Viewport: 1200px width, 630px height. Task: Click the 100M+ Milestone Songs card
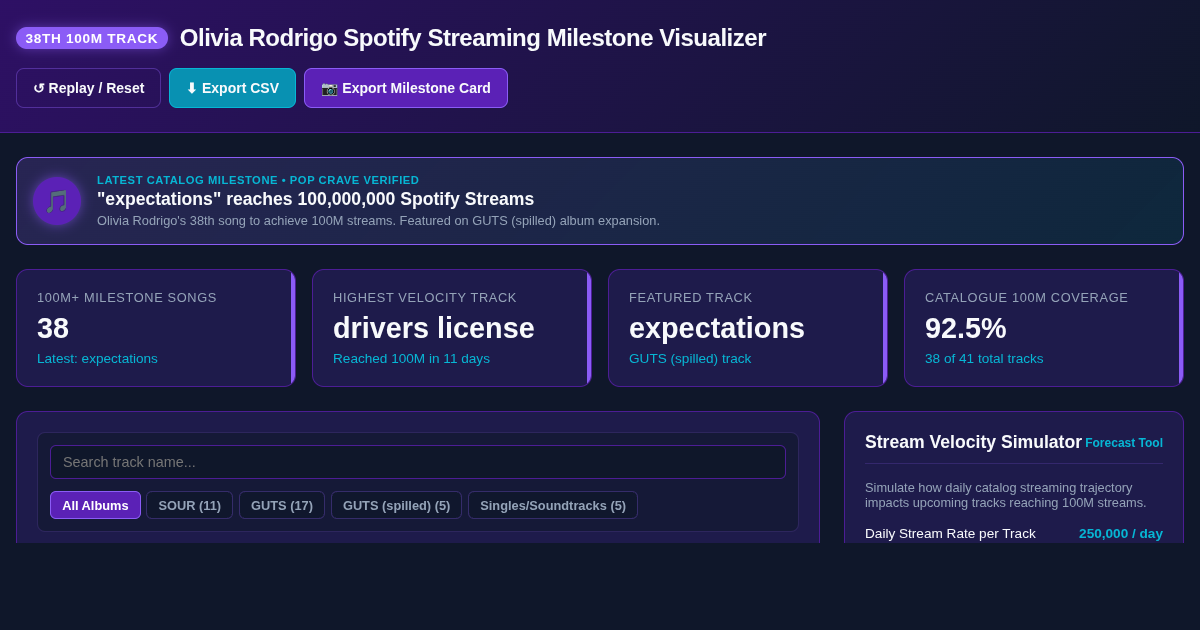(x=156, y=328)
